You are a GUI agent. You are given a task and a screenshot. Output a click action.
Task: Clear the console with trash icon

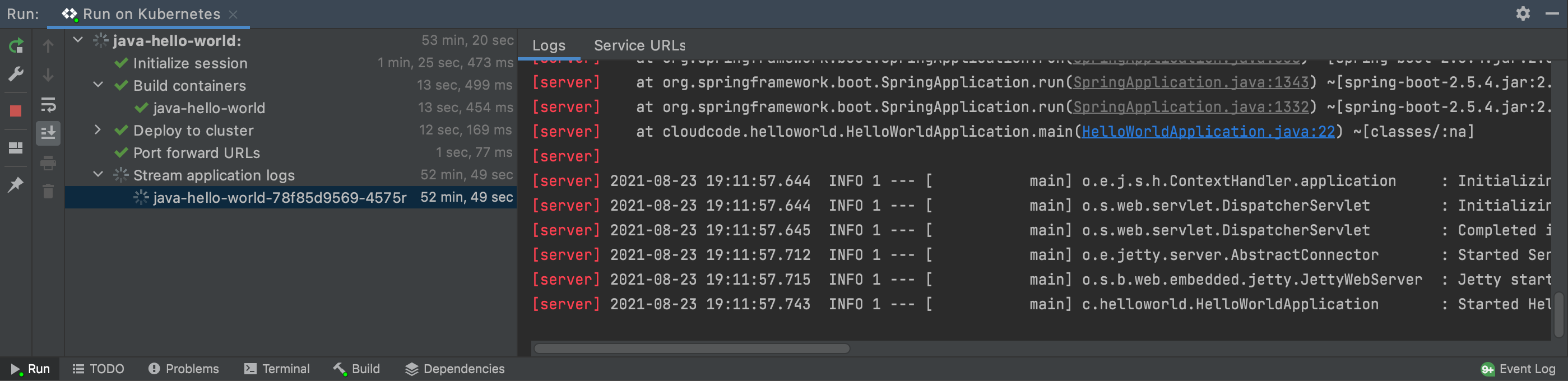coord(48,190)
